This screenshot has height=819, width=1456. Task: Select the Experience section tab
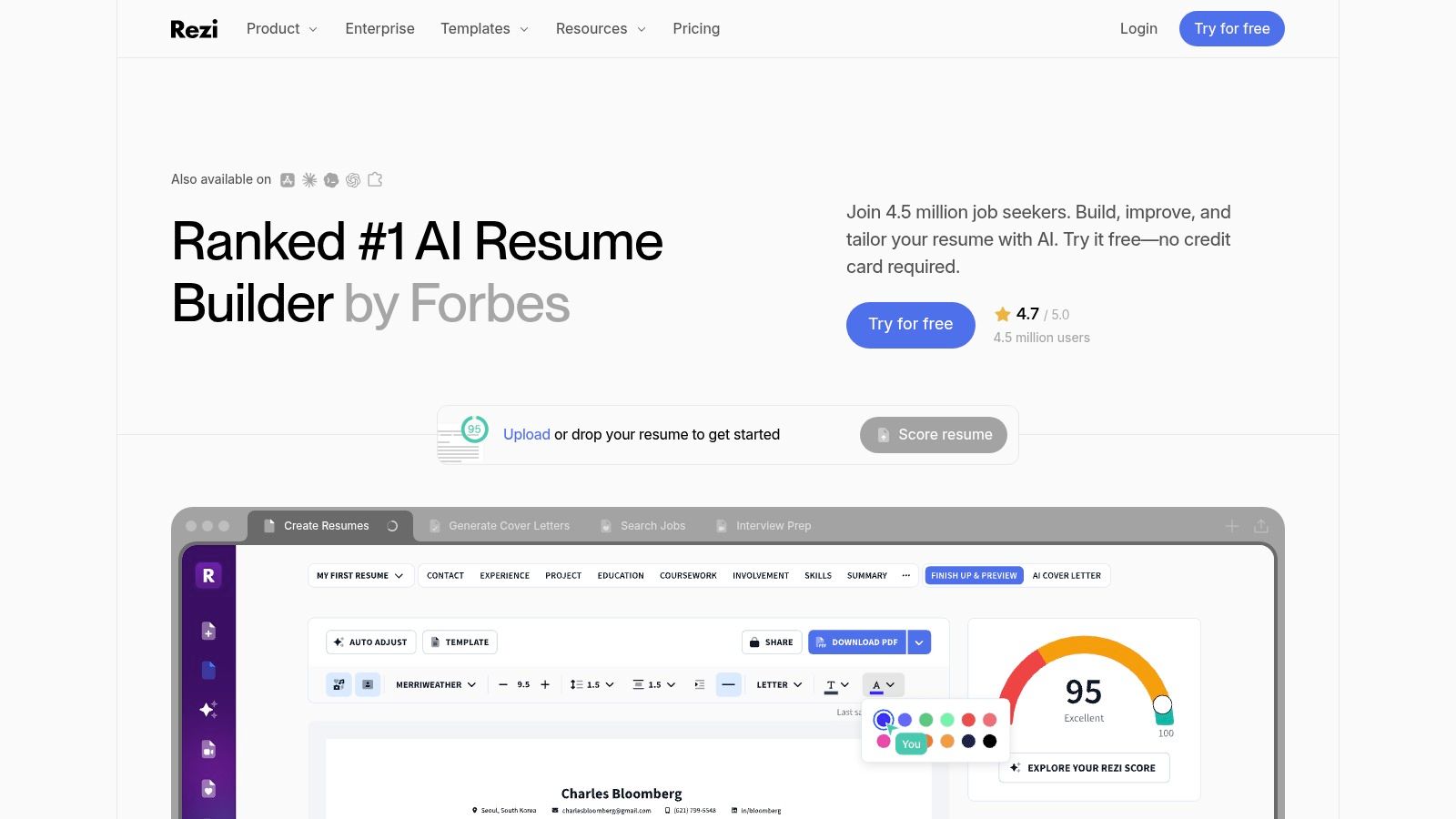505,575
